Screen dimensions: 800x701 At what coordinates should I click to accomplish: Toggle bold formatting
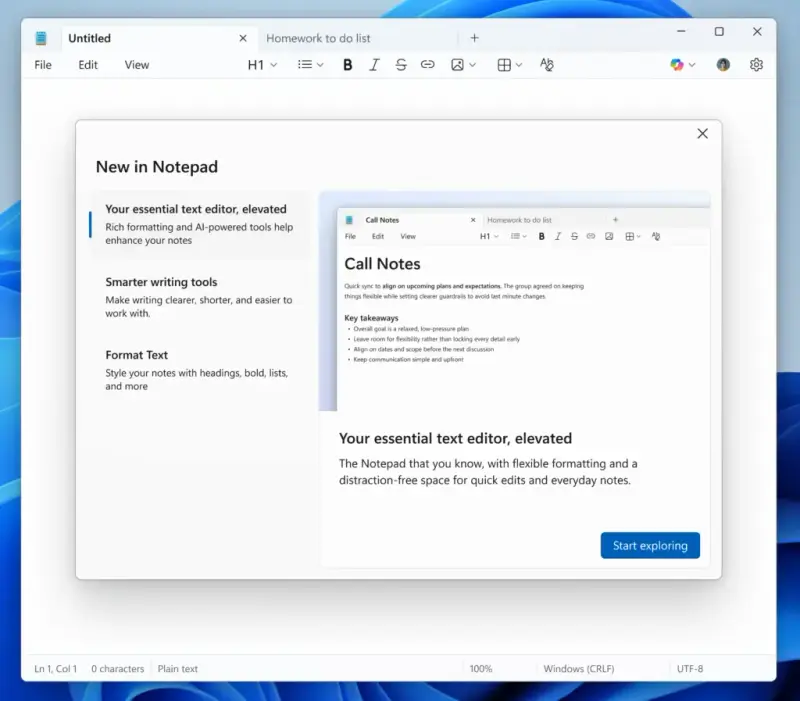[347, 64]
